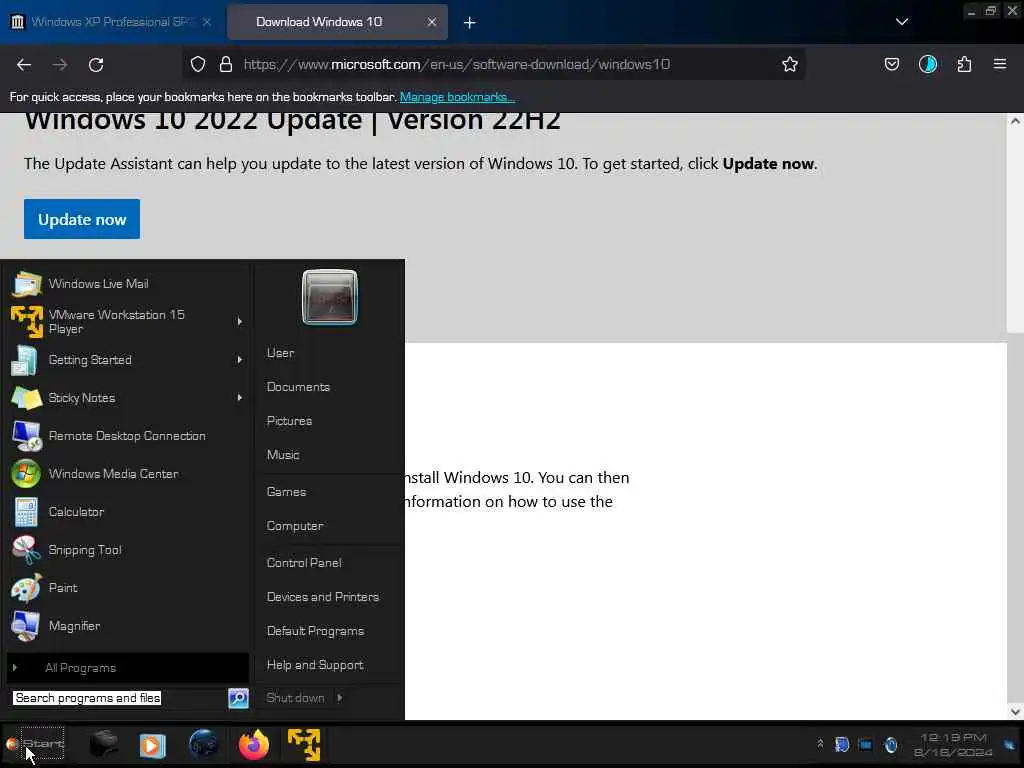Expand the VMware Workstation submenu arrow
The width and height of the screenshot is (1024, 768).
240,321
